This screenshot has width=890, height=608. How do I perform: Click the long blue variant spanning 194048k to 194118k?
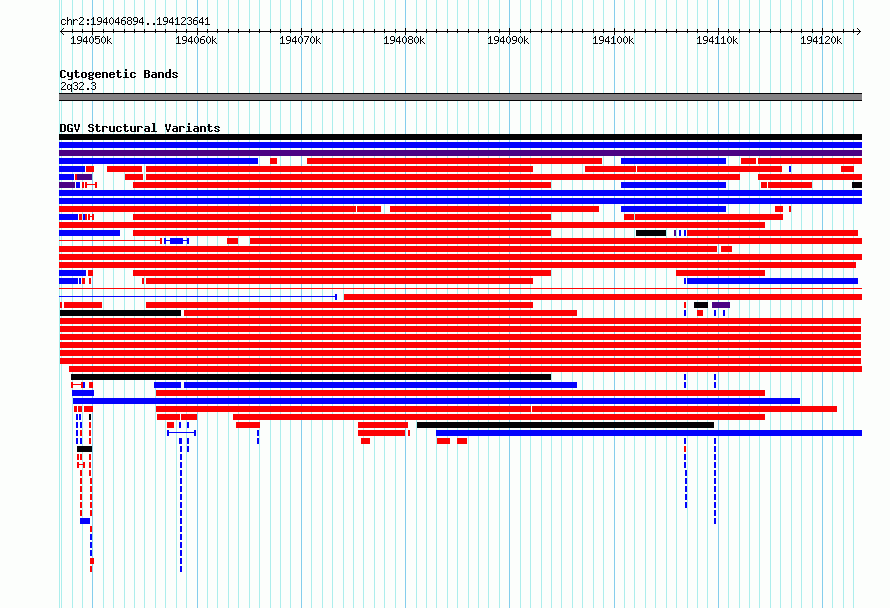click(x=436, y=401)
